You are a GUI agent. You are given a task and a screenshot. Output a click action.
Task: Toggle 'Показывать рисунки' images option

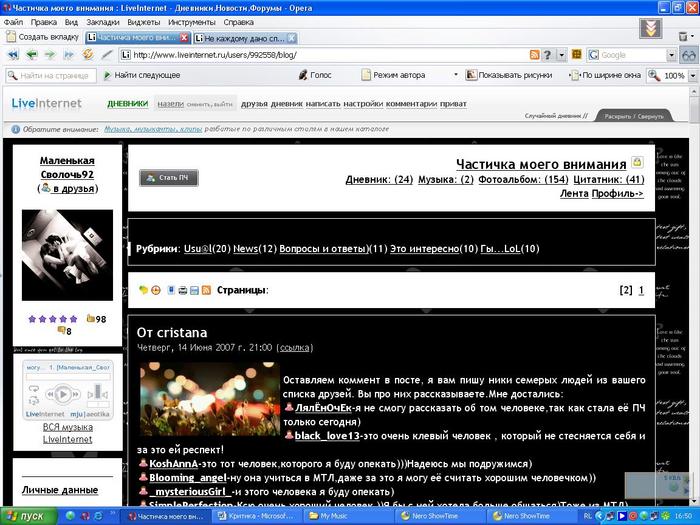pyautogui.click(x=509, y=75)
